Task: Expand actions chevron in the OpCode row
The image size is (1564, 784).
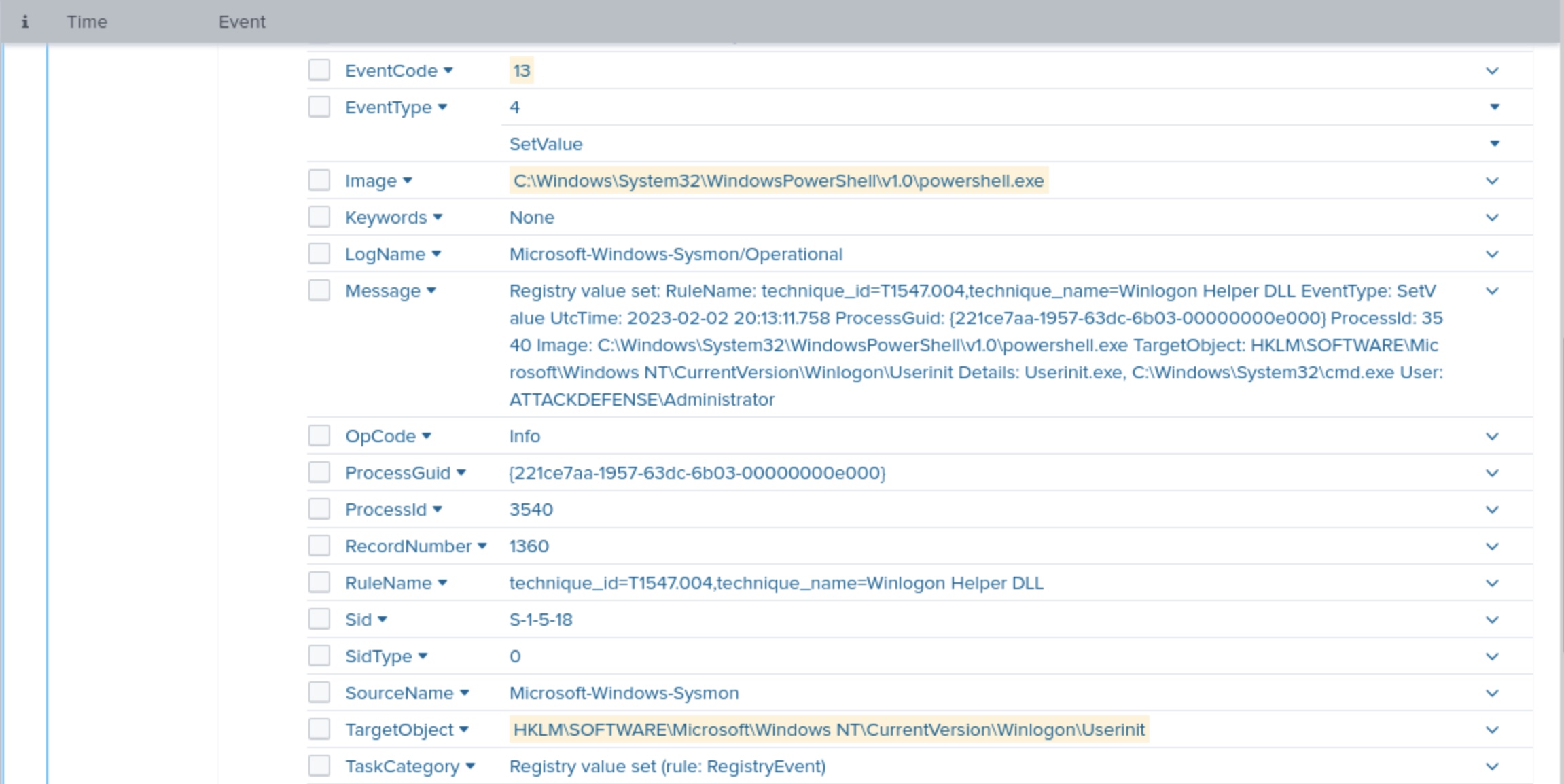Action: pos(1492,436)
